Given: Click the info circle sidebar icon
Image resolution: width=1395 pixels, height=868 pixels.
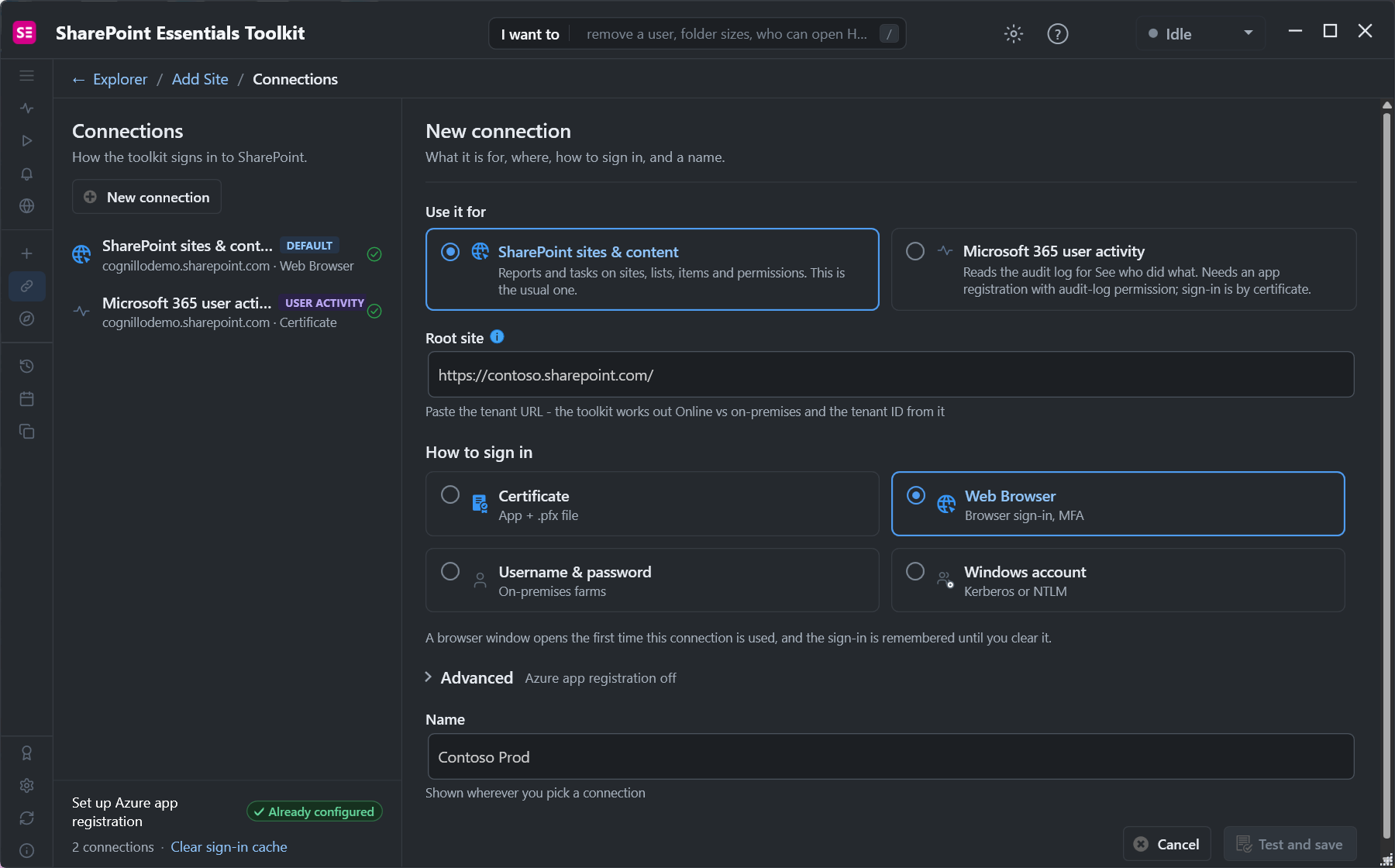Looking at the screenshot, I should (x=26, y=851).
